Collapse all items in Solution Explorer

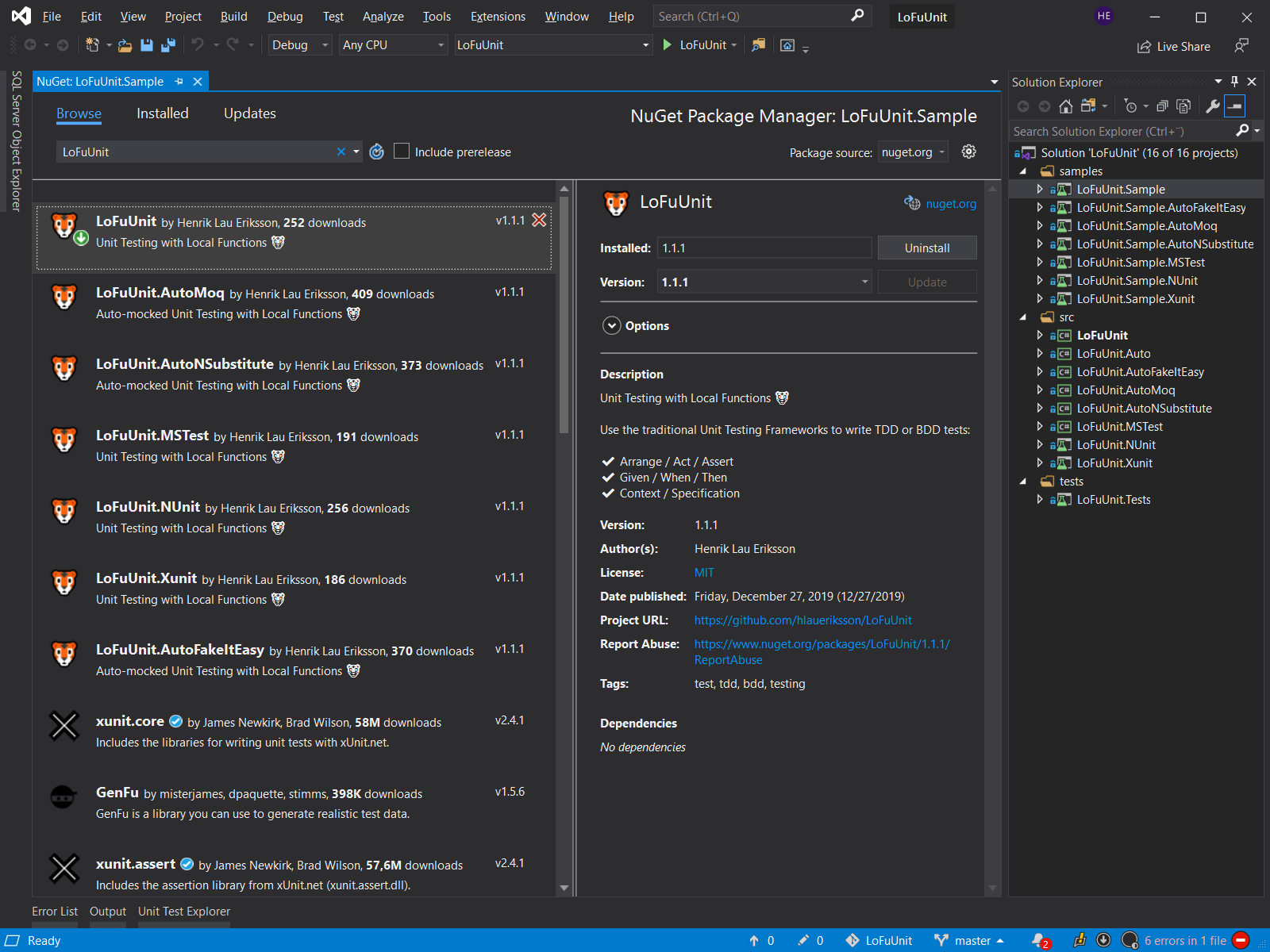pos(1162,106)
